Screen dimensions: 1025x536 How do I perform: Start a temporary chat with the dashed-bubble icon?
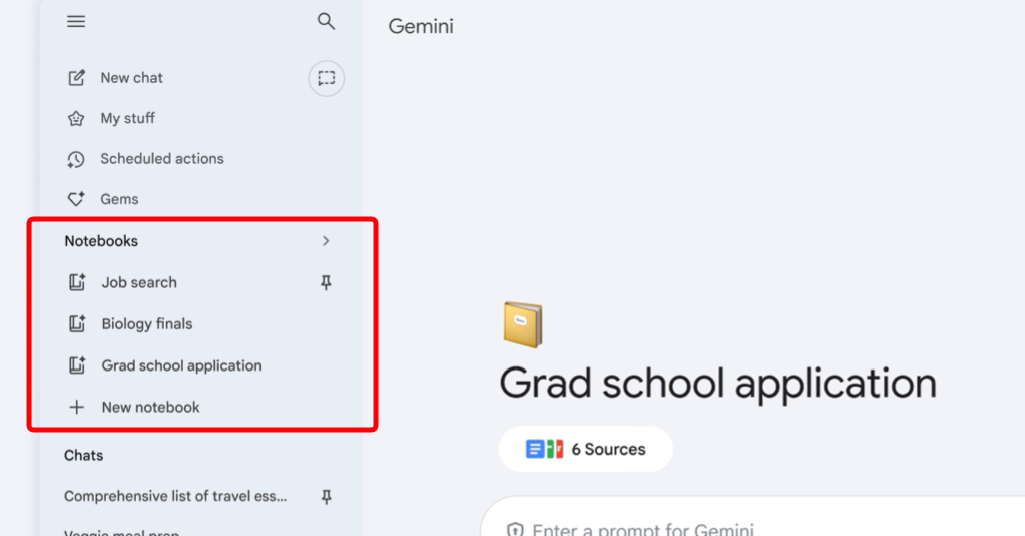326,78
